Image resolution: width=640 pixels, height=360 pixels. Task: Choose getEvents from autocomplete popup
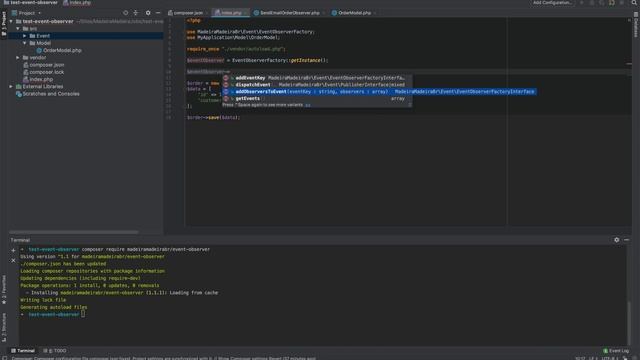pos(317,99)
